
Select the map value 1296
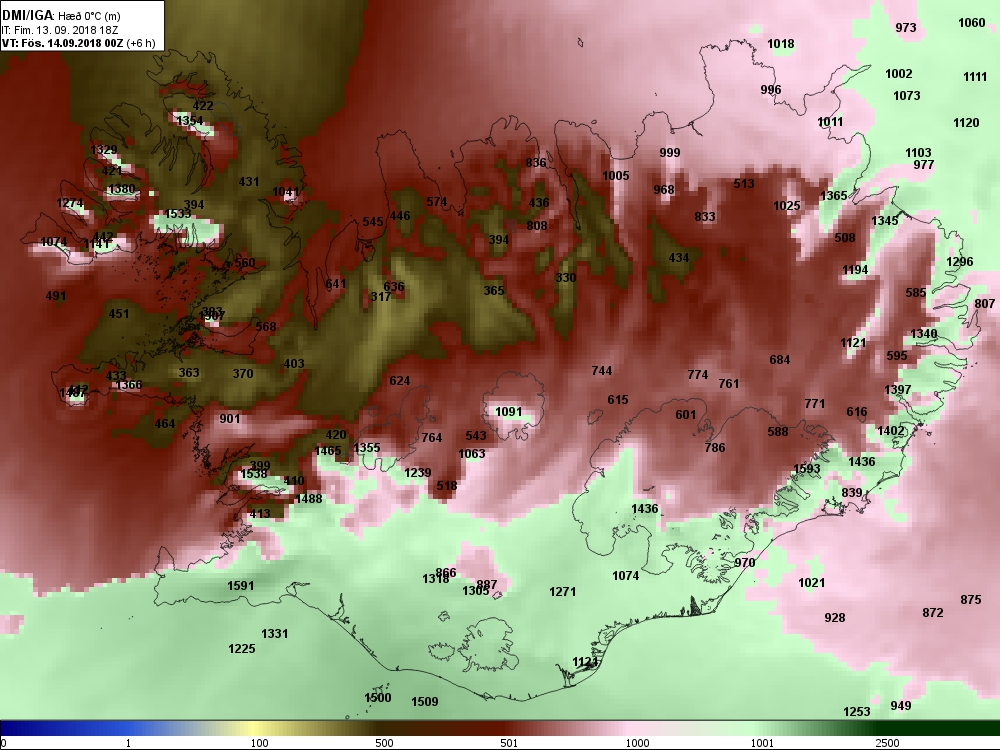960,262
